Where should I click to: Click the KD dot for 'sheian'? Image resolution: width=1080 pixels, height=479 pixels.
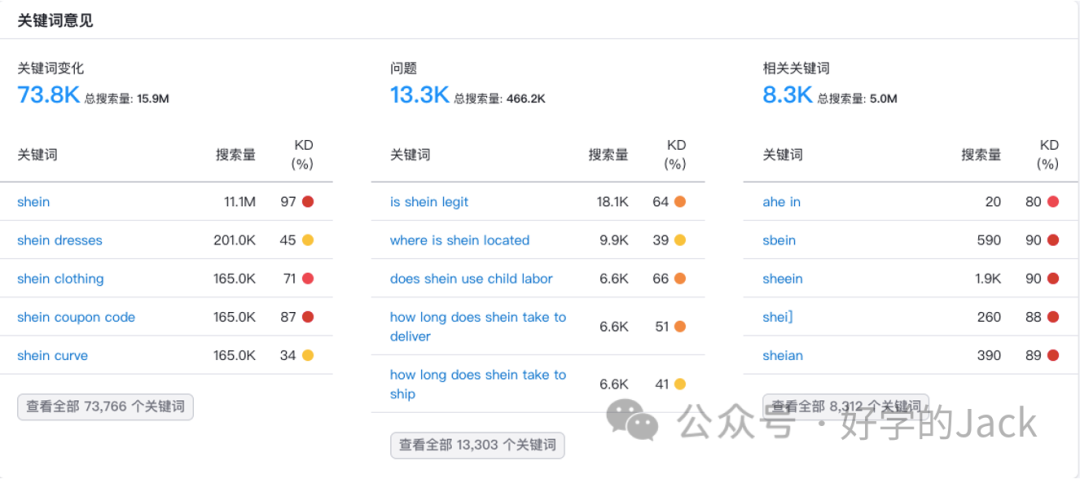(x=1052, y=356)
